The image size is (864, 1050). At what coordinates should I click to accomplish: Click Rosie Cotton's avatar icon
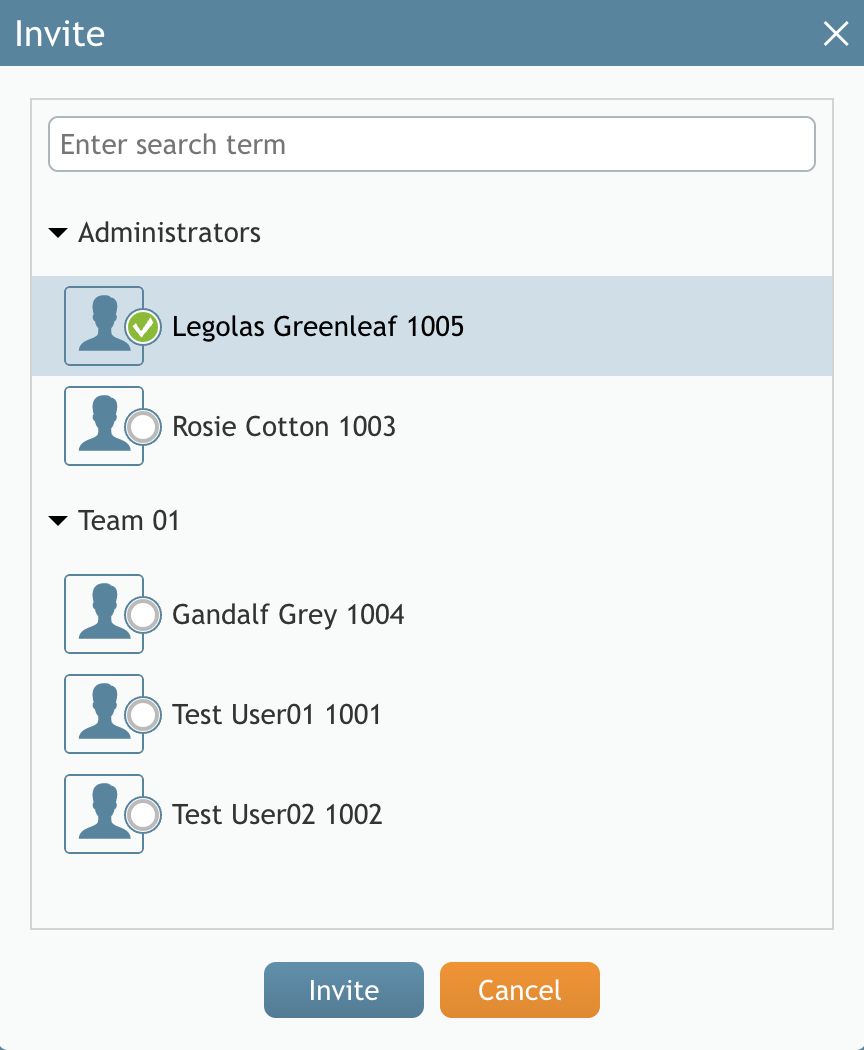pyautogui.click(x=104, y=426)
